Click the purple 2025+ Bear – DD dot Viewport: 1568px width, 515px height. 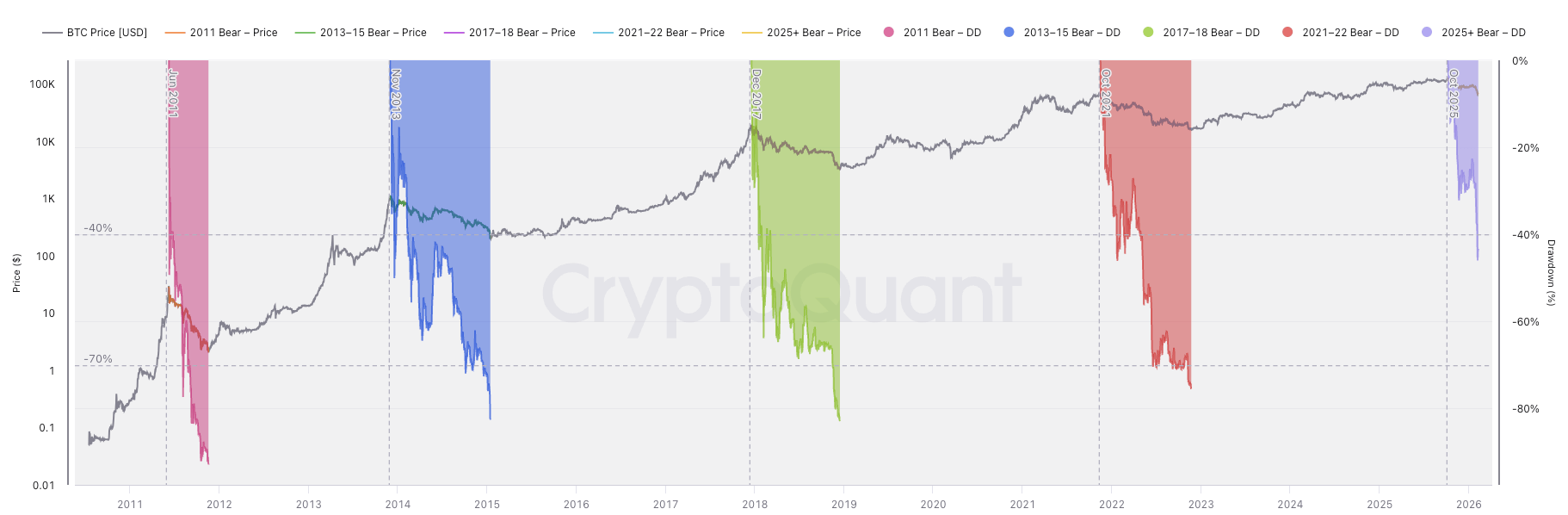[1427, 32]
